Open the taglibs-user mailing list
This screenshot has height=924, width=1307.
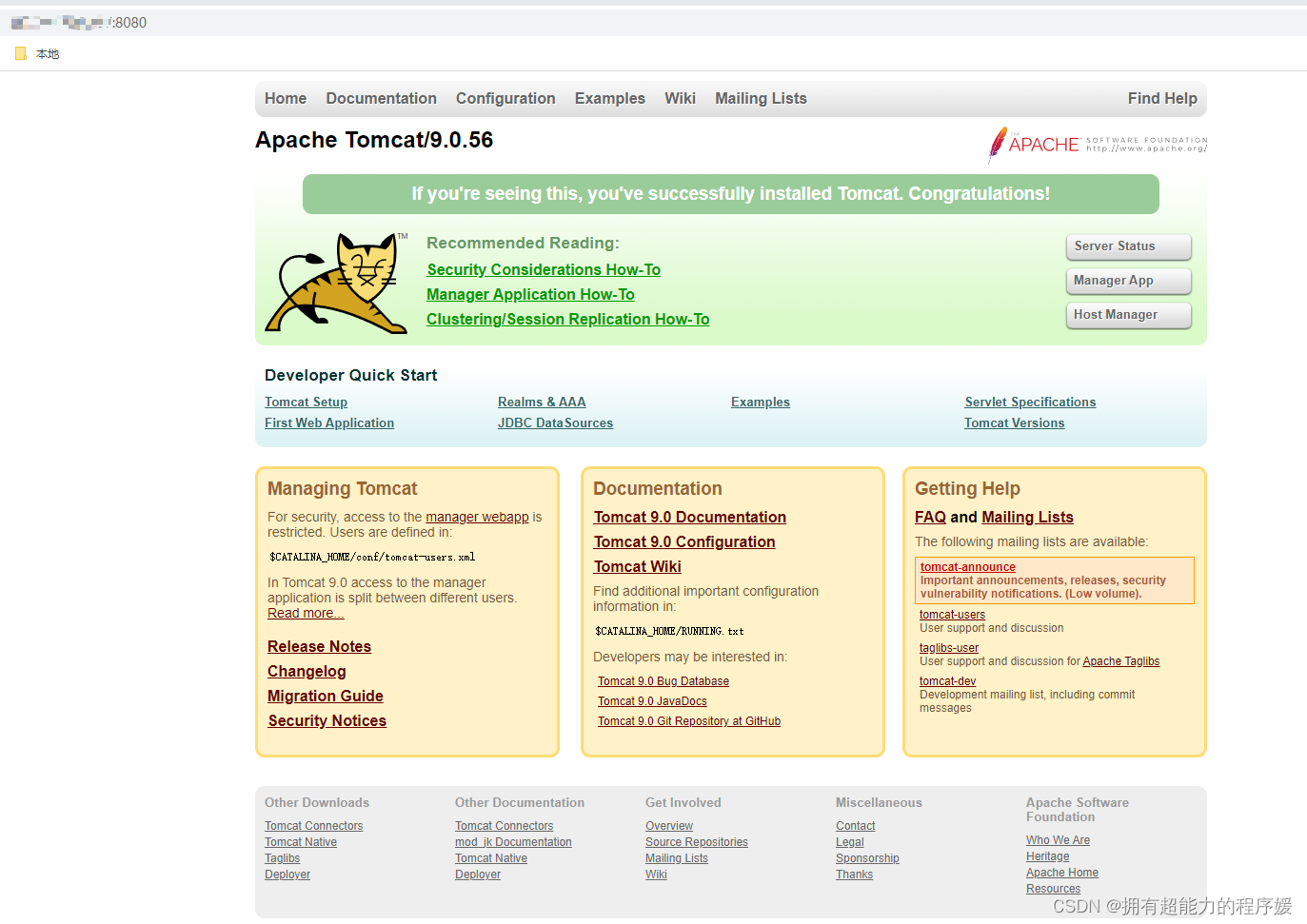pos(949,648)
